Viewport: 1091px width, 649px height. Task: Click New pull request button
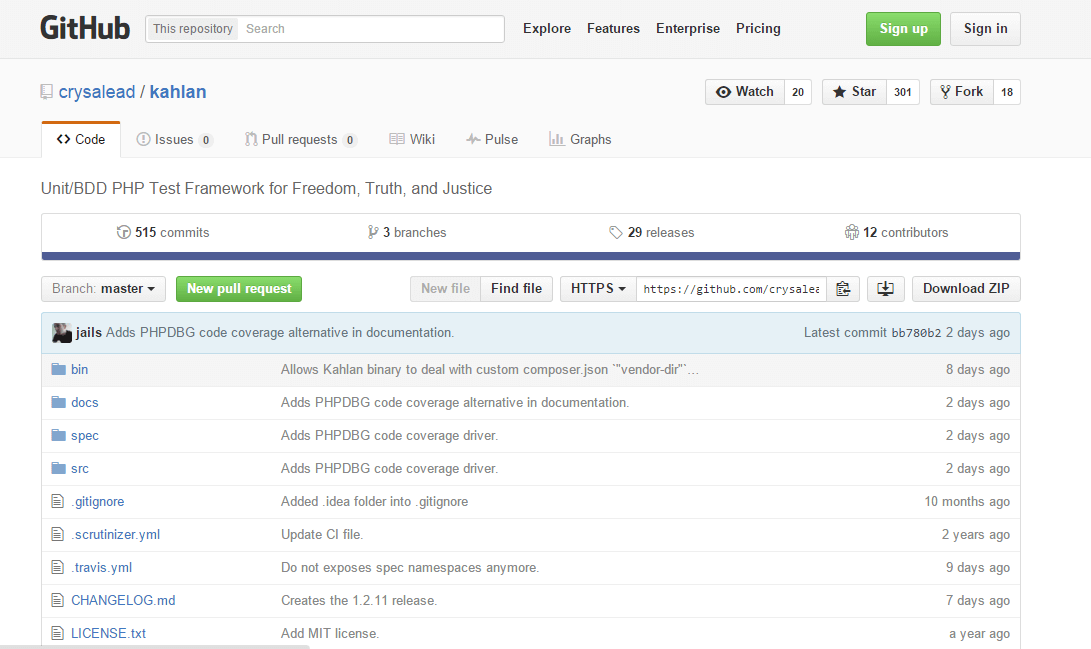click(x=239, y=289)
